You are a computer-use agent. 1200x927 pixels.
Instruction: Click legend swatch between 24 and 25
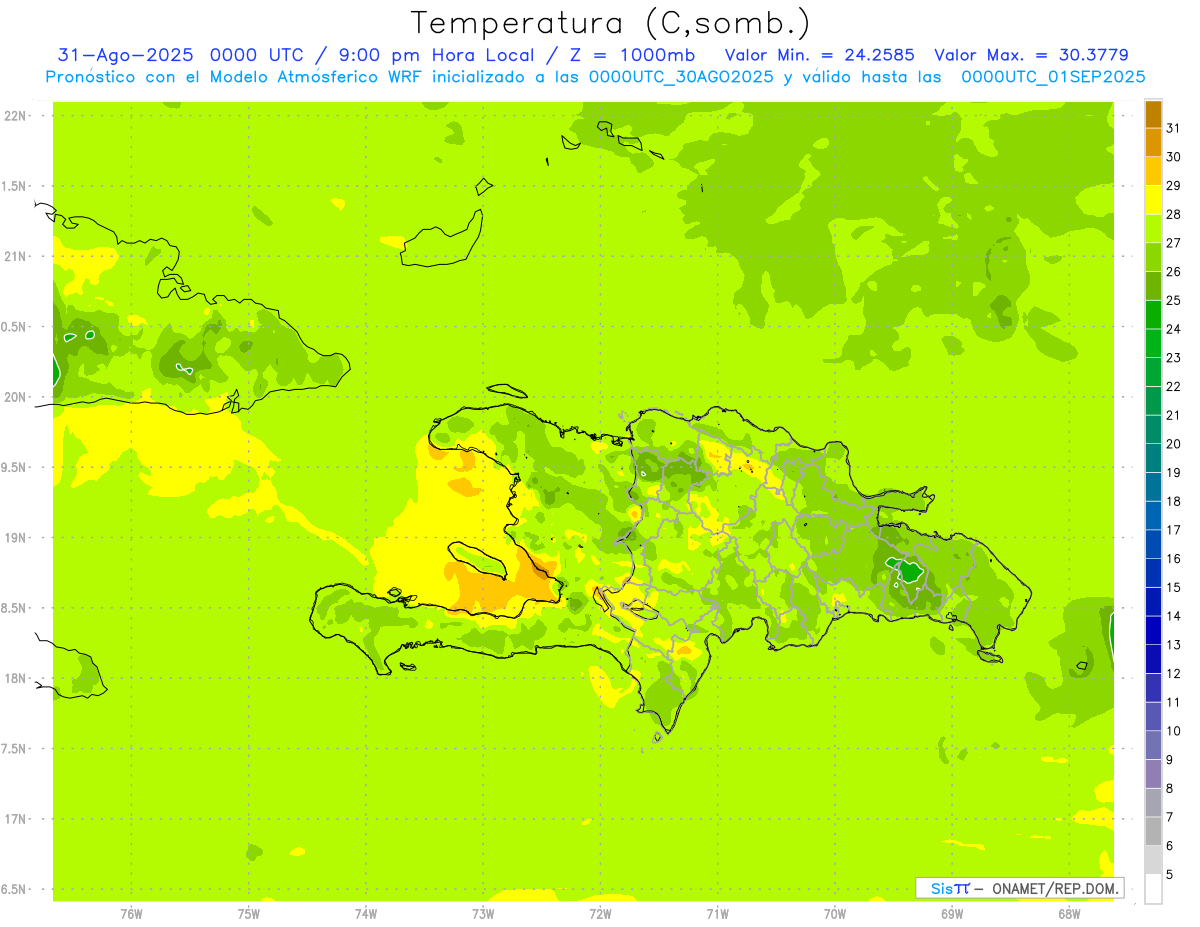tap(1153, 315)
